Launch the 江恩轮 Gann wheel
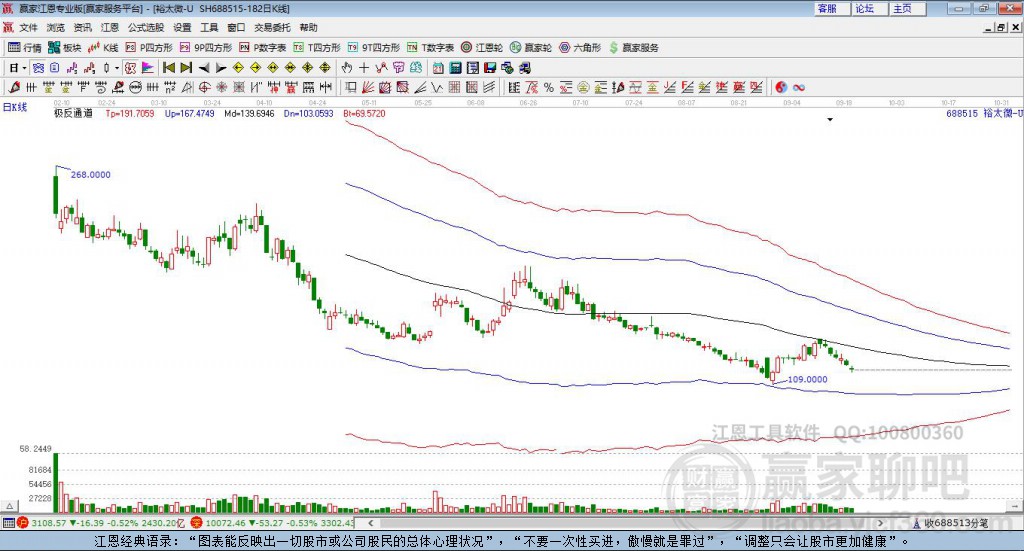 click(x=482, y=48)
